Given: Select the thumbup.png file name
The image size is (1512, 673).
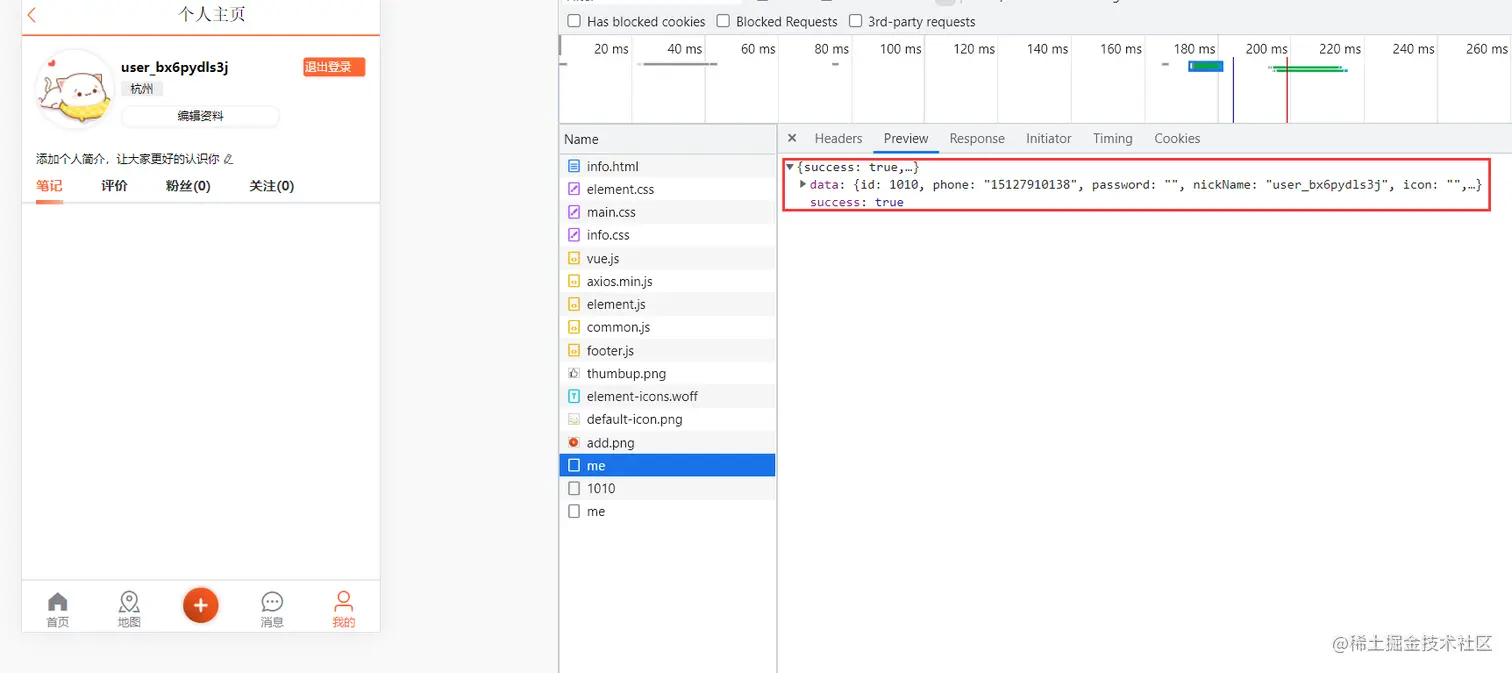Looking at the screenshot, I should click(626, 373).
